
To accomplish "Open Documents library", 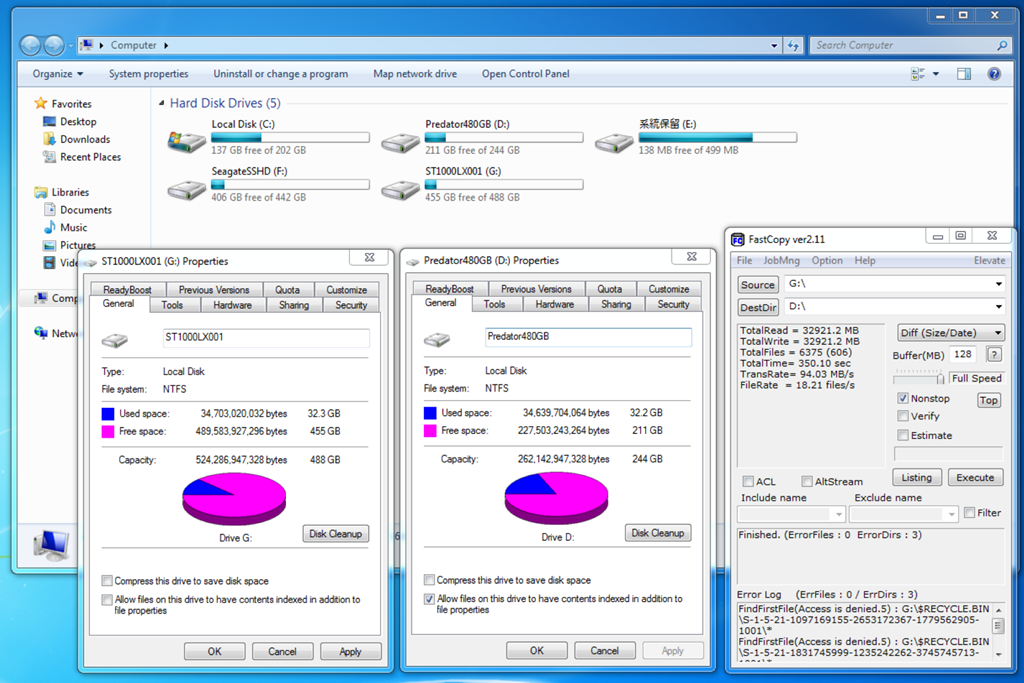I will pos(86,210).
